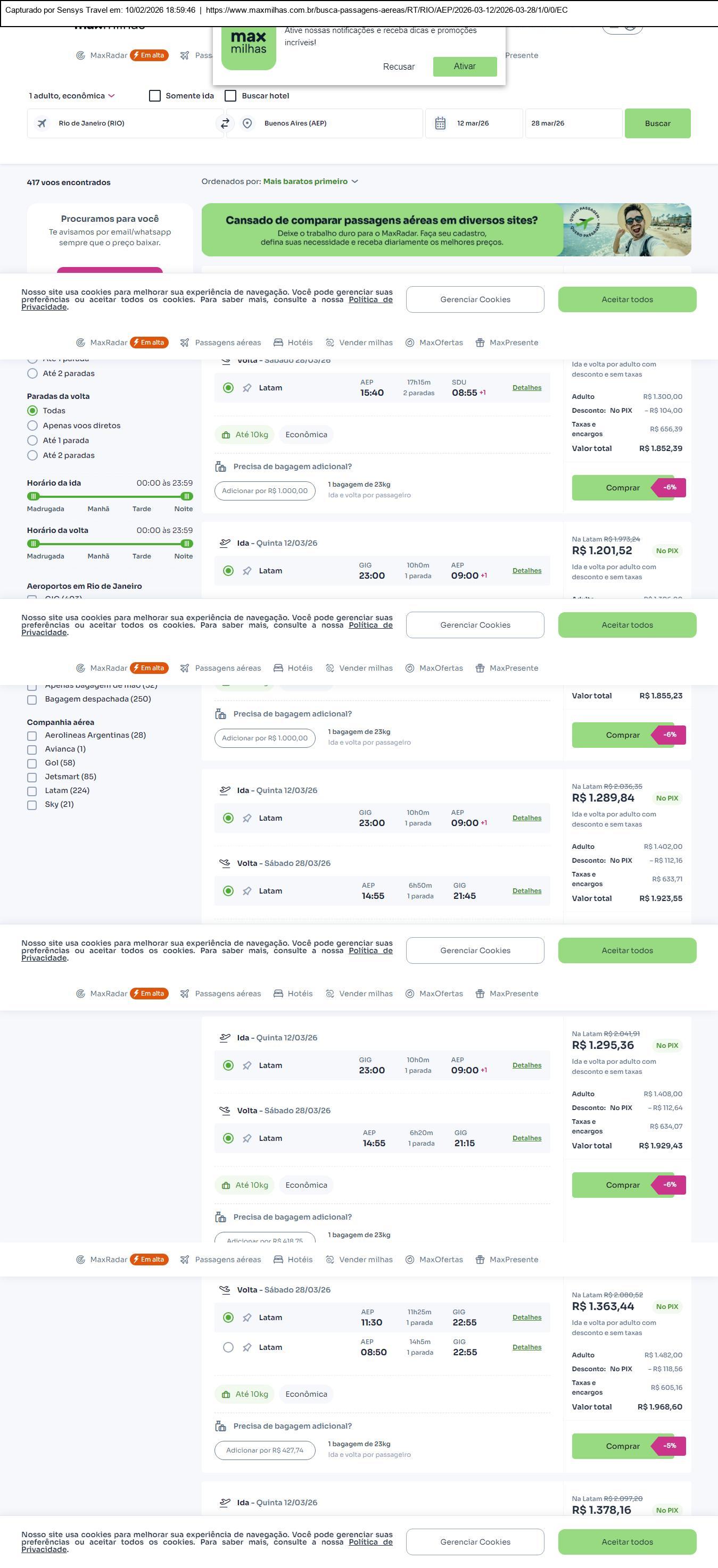Click the green 'Buscar' search button
The image size is (718, 1568).
(657, 123)
